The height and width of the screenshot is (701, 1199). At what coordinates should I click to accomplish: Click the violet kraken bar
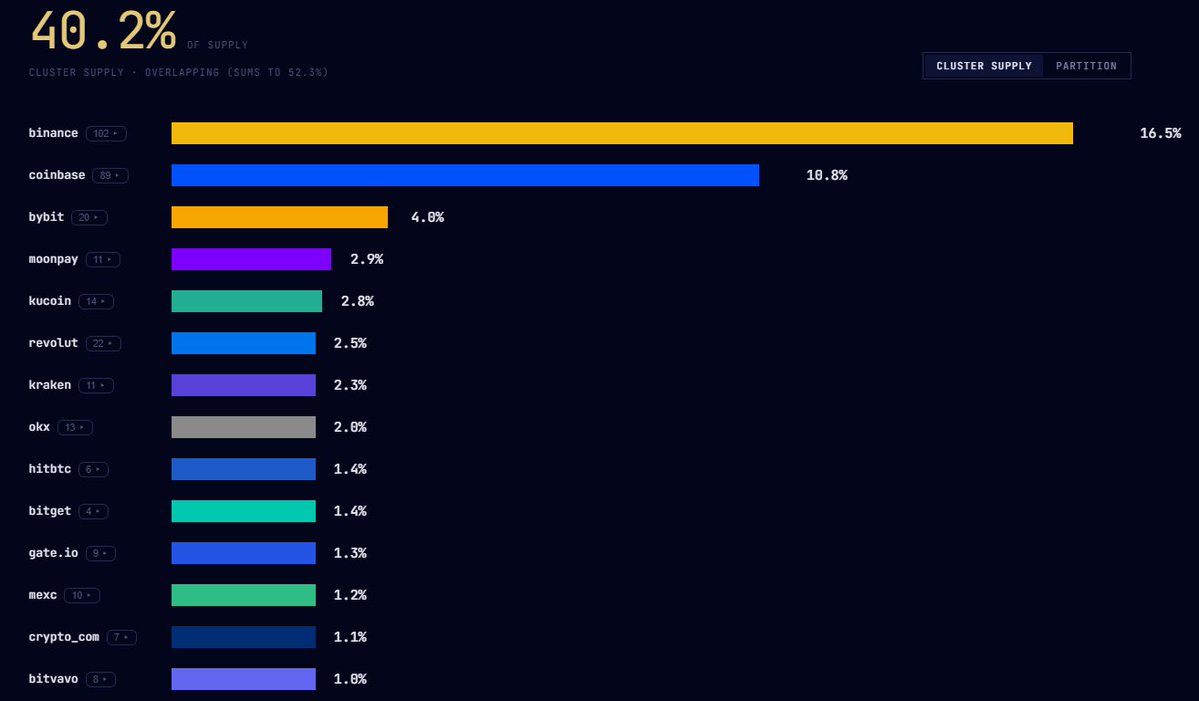pyautogui.click(x=243, y=385)
